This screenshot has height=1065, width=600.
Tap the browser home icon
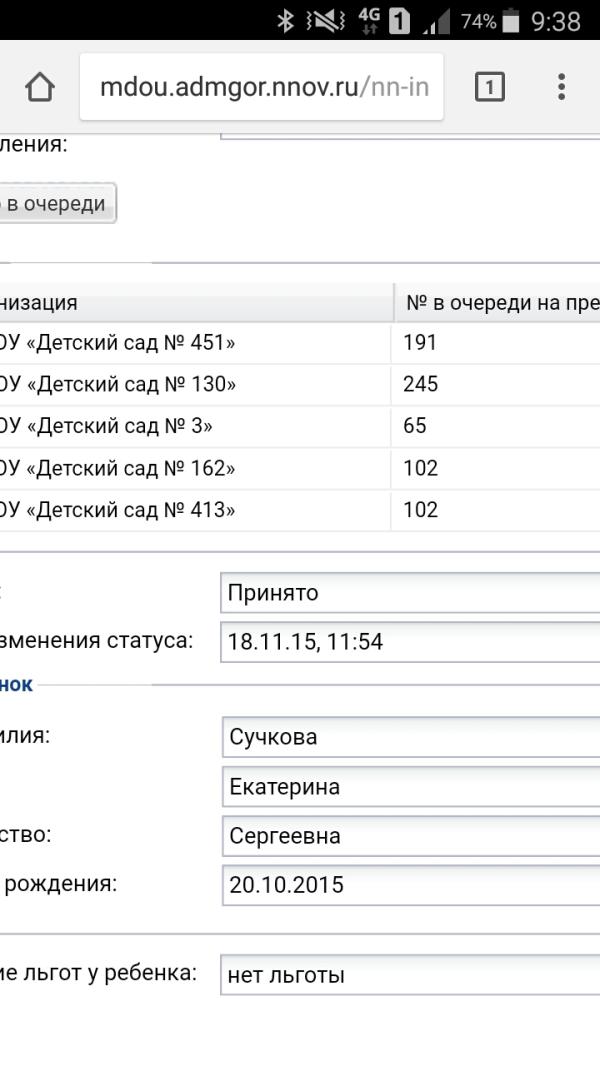40,87
